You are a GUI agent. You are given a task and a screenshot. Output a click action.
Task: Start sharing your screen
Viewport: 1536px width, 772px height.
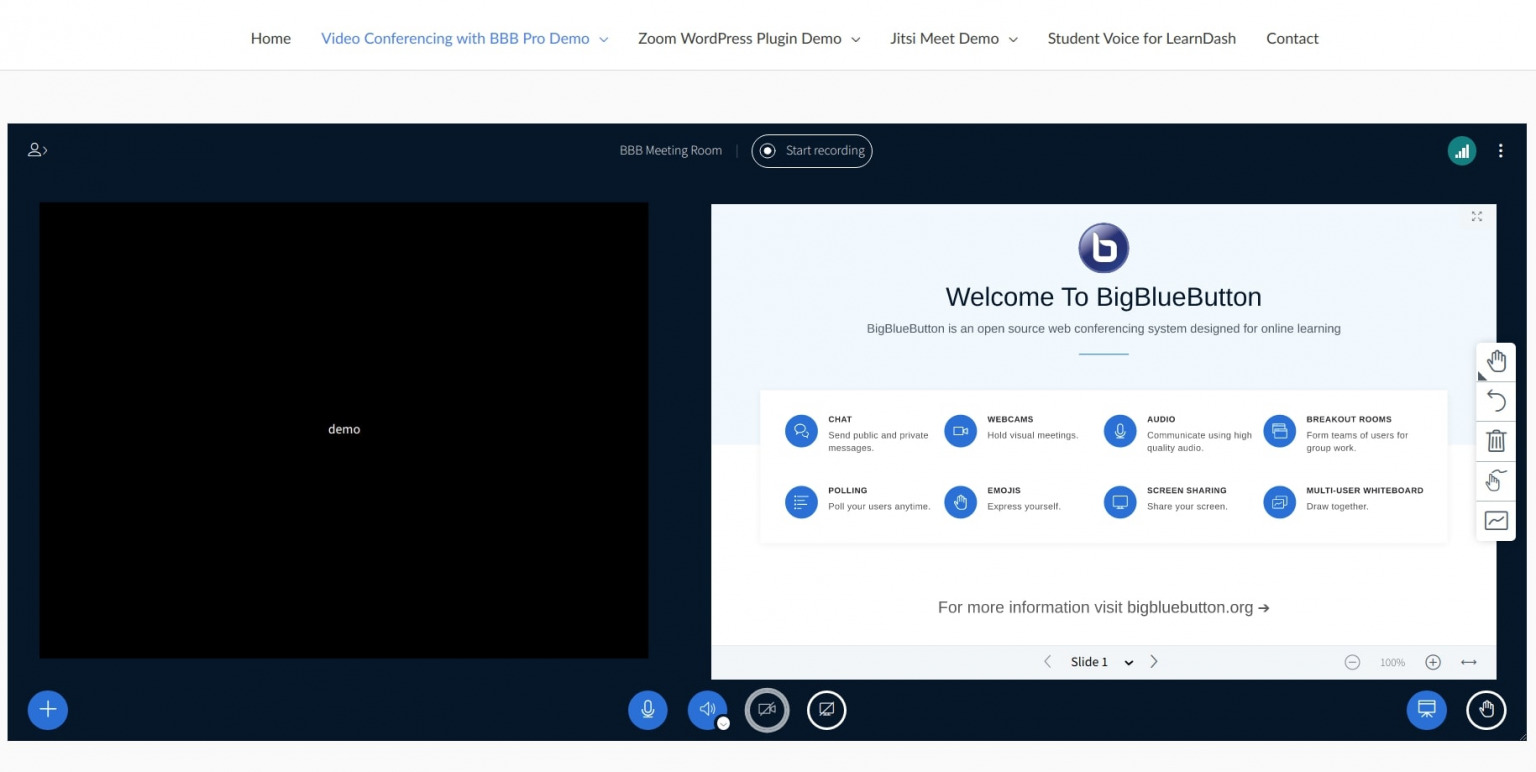827,710
